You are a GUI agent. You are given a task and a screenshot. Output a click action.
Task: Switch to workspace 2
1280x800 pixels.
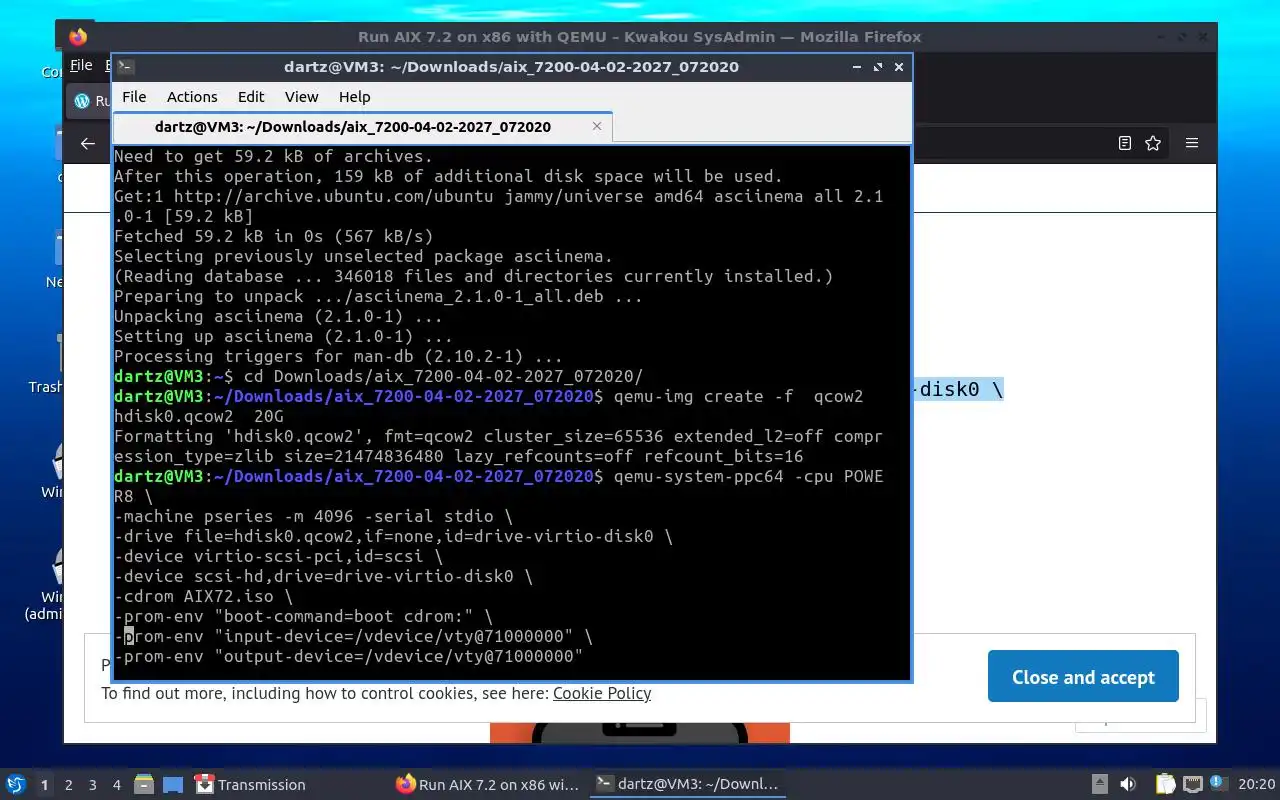click(69, 785)
